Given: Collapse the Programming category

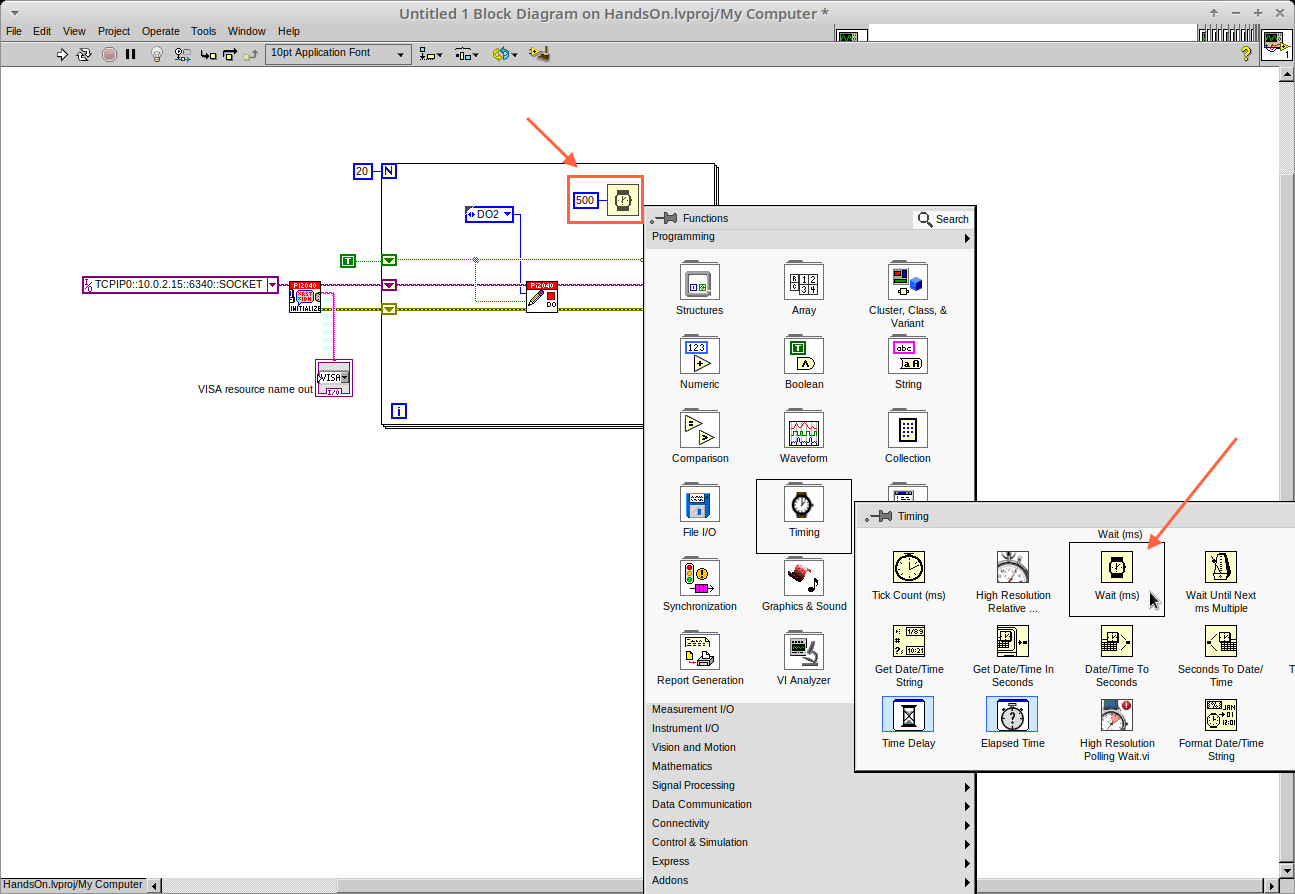Looking at the screenshot, I should point(810,238).
